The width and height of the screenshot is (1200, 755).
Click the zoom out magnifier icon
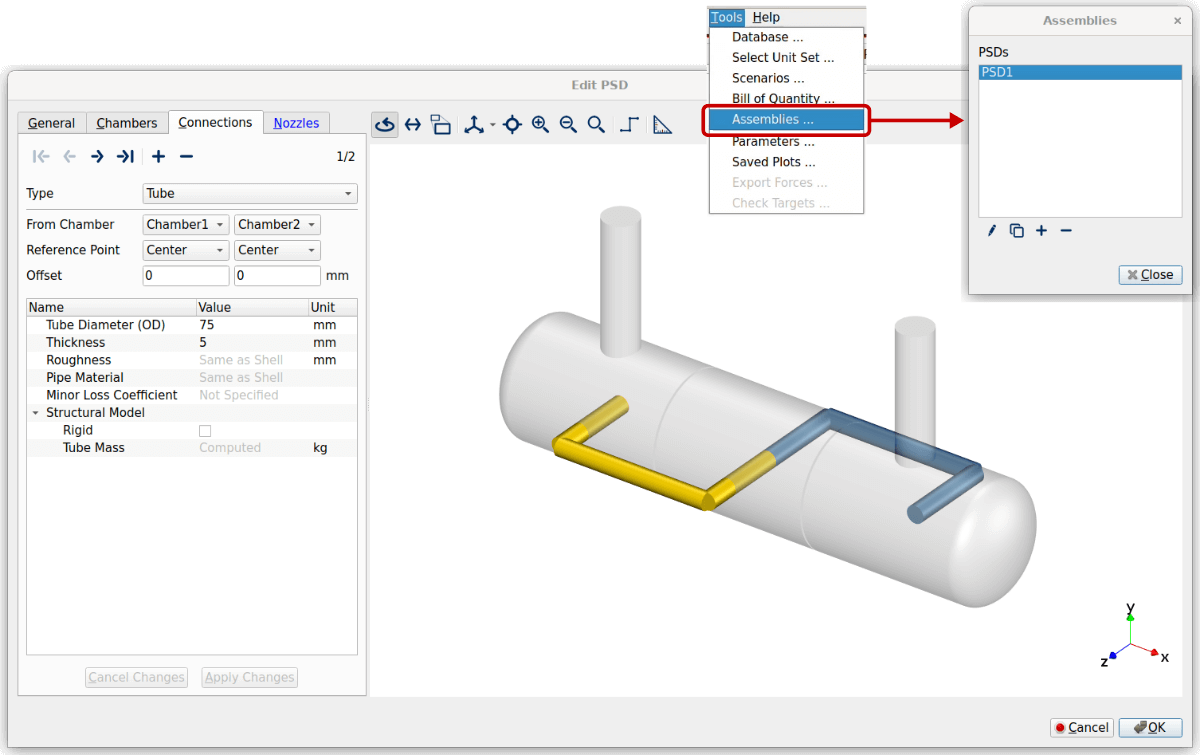568,124
